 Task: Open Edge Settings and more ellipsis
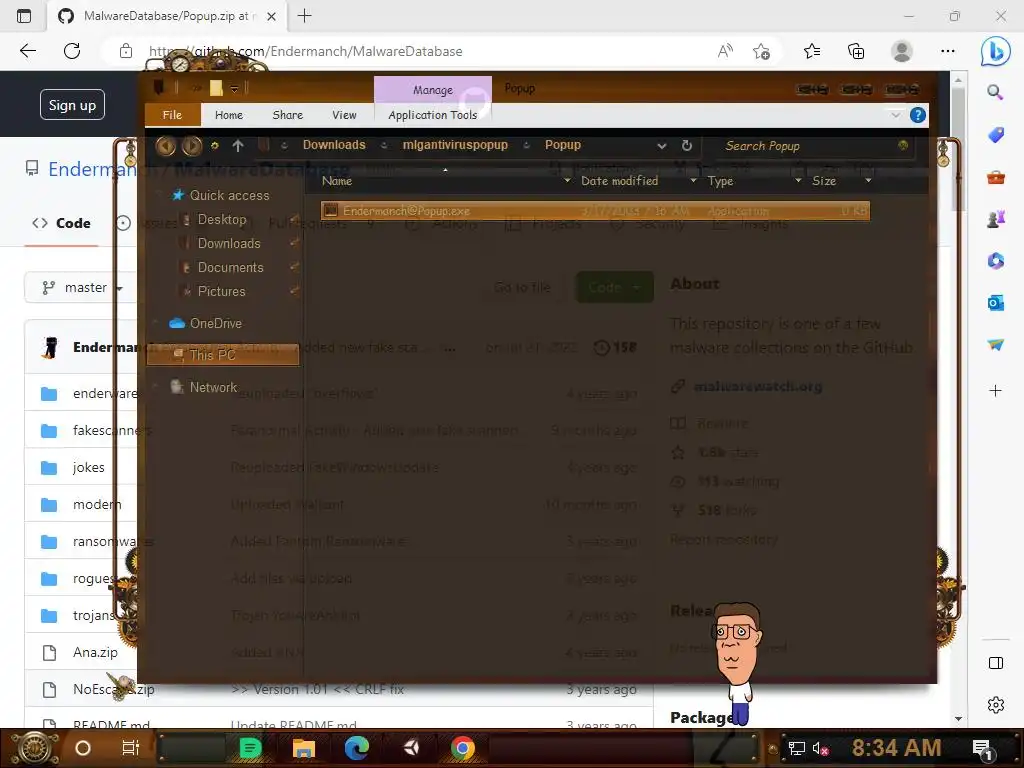[948, 51]
